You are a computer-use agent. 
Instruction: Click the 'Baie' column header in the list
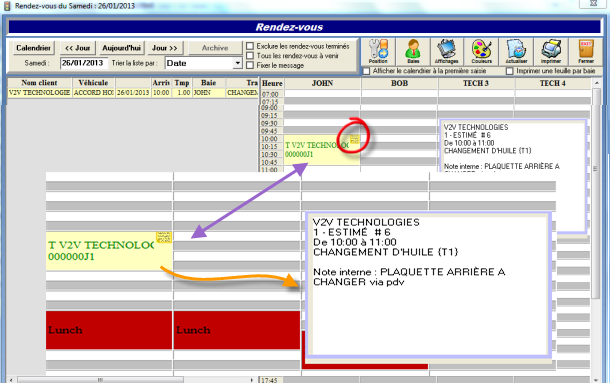coord(209,83)
